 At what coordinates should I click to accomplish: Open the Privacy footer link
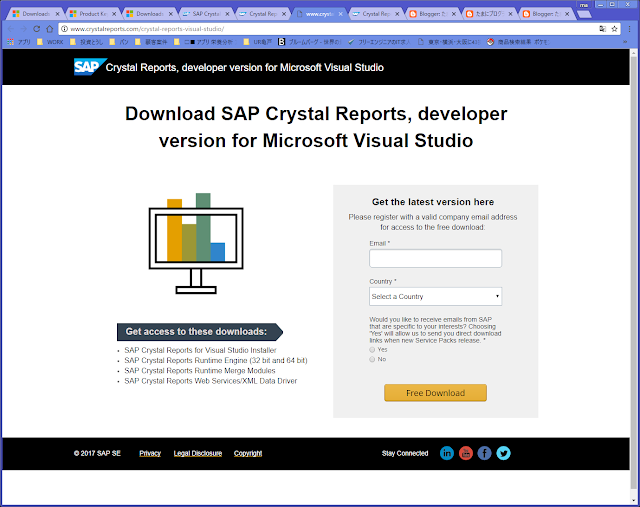[150, 453]
